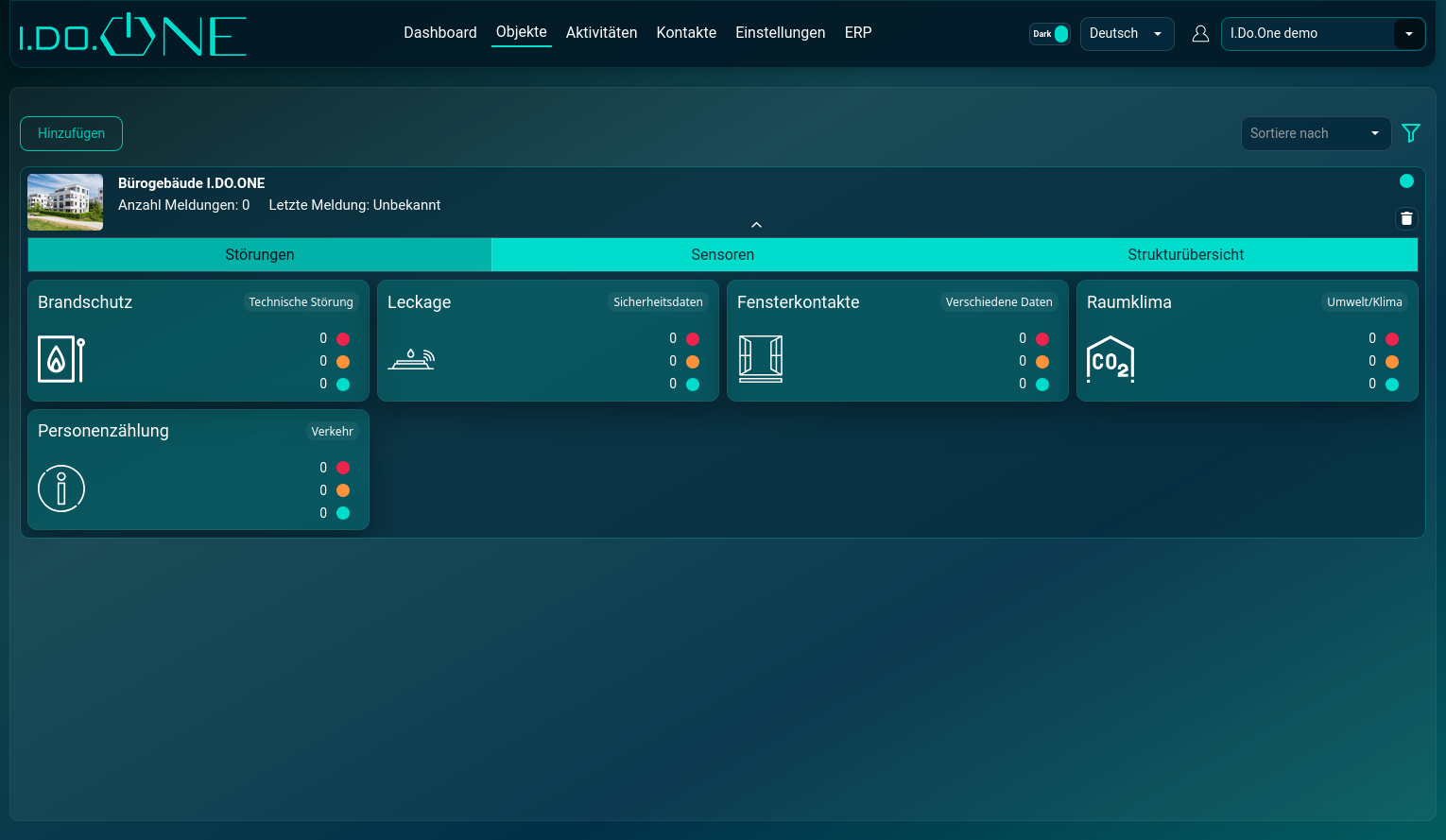Switch to the Strukturübersicht tab
This screenshot has height=840, width=1446.
tap(1186, 255)
